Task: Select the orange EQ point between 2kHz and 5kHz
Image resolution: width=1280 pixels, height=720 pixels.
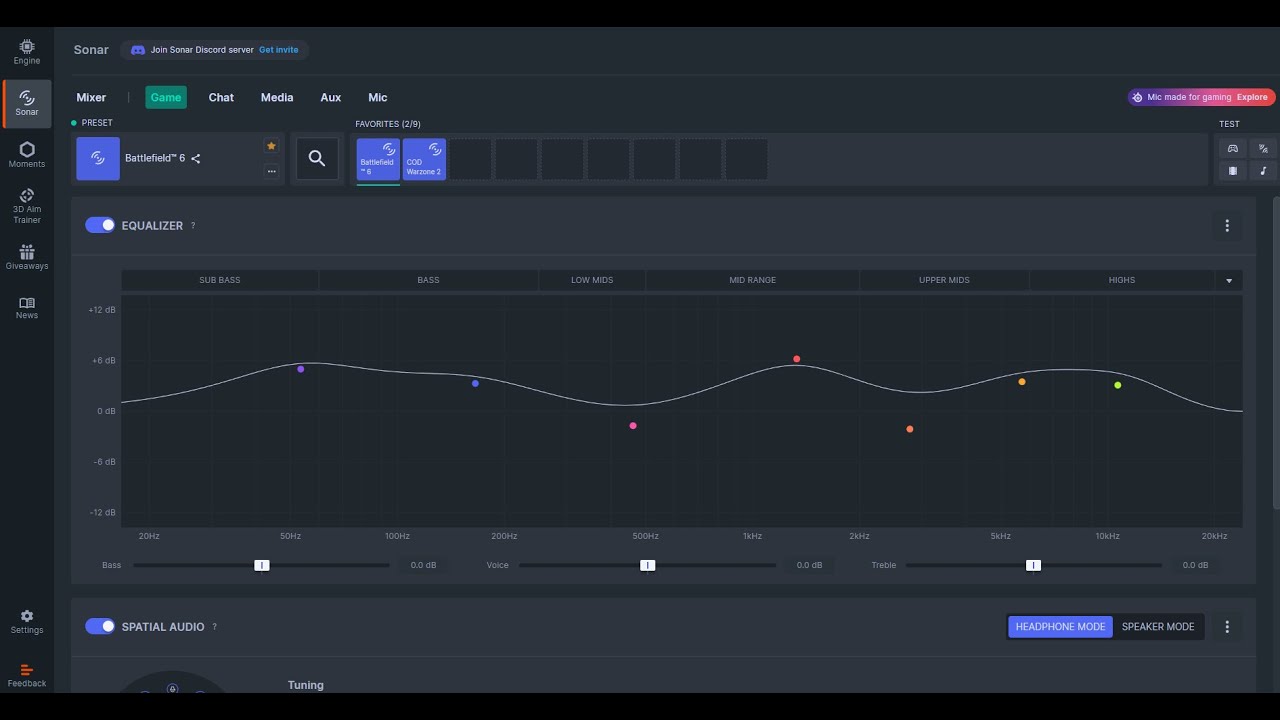Action: pyautogui.click(x=910, y=429)
